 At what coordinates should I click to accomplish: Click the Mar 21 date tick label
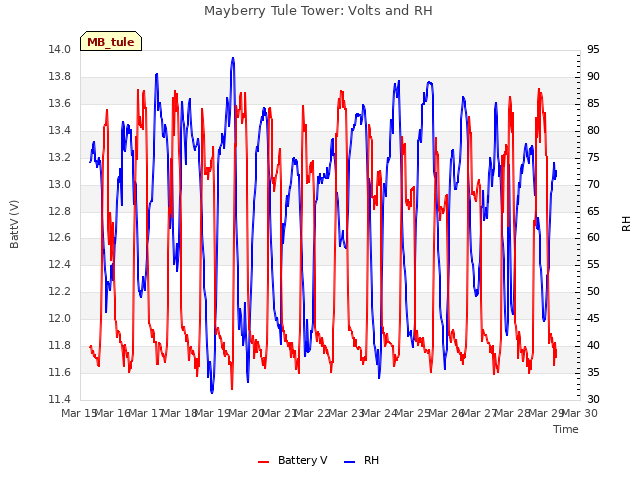280,413
